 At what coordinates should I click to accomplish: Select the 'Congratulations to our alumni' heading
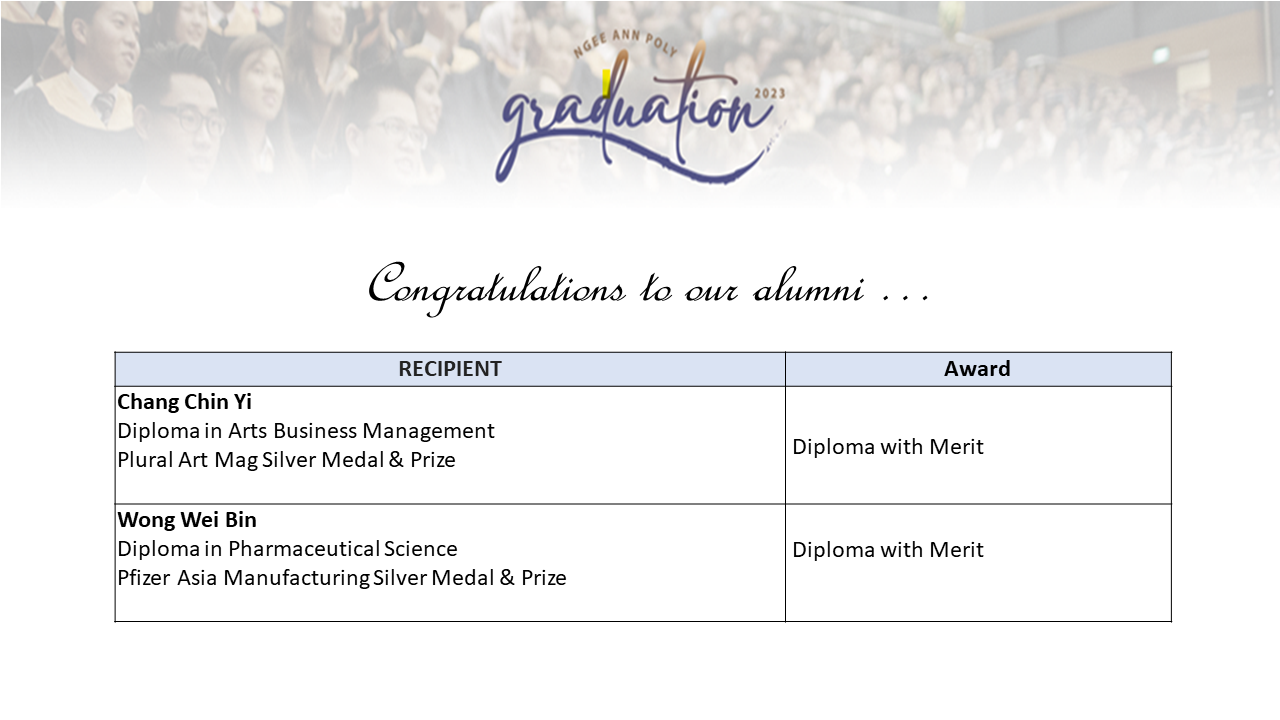(x=650, y=287)
